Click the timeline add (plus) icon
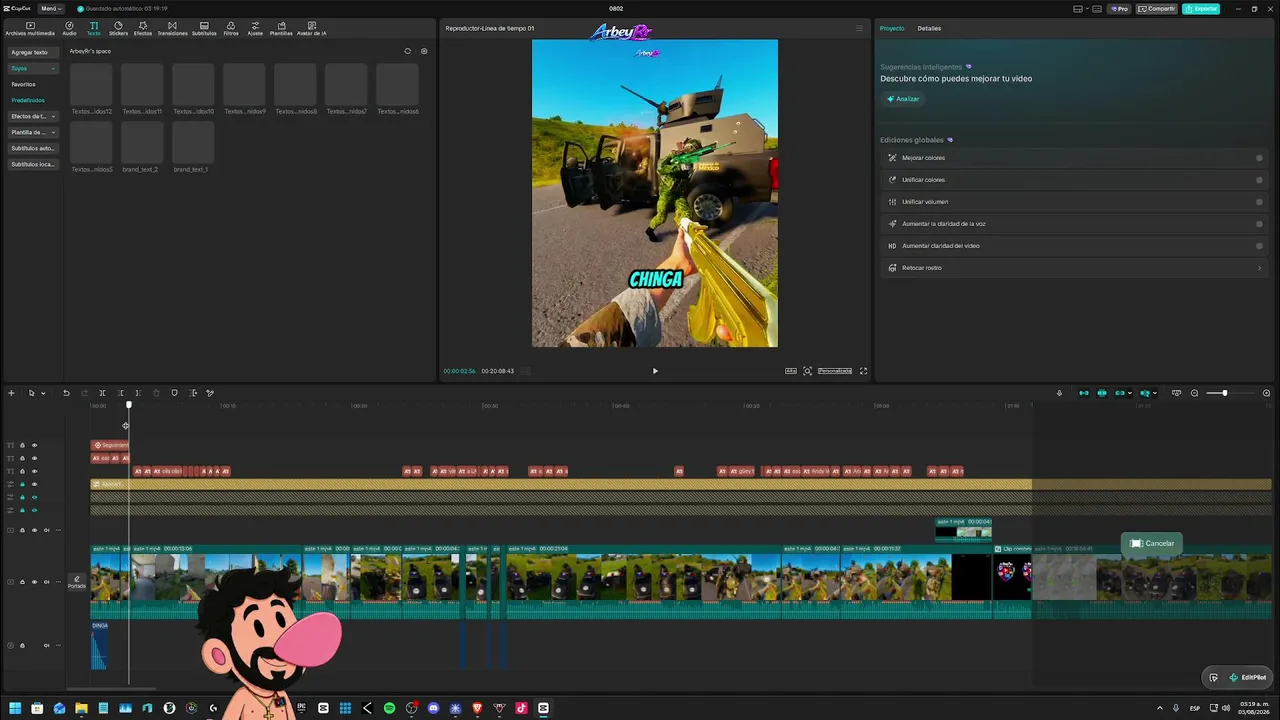Screen dimensions: 1280x720 11,393
